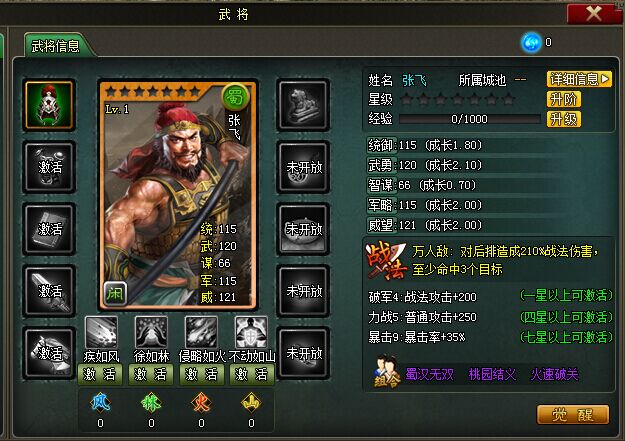Click the blue 风 element token
This screenshot has height=441, width=625.
click(x=100, y=403)
